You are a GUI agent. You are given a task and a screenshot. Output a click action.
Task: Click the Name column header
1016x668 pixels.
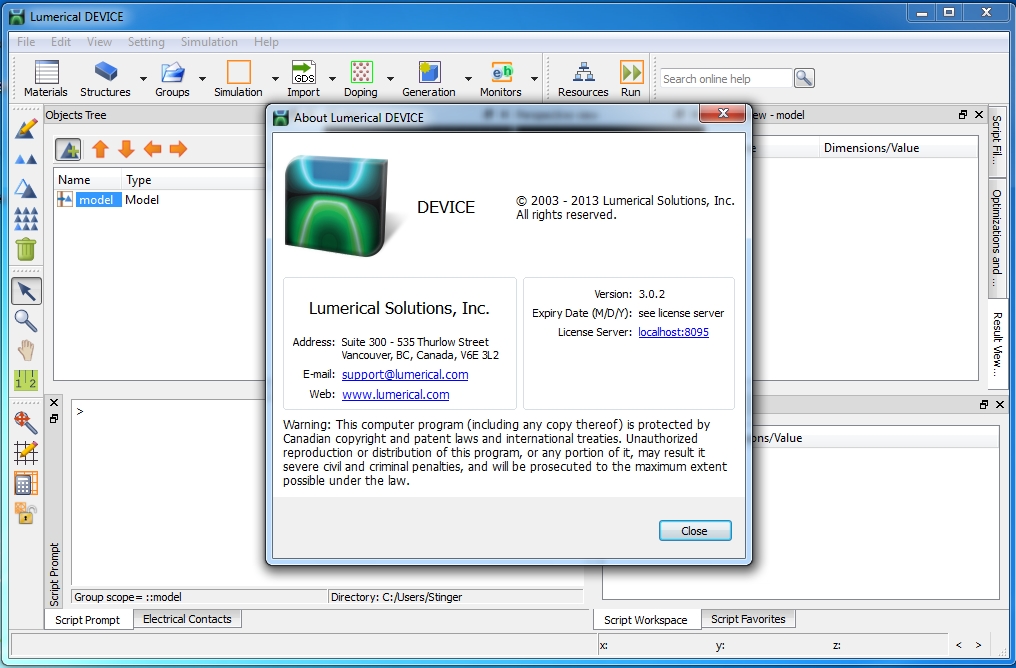click(x=88, y=179)
